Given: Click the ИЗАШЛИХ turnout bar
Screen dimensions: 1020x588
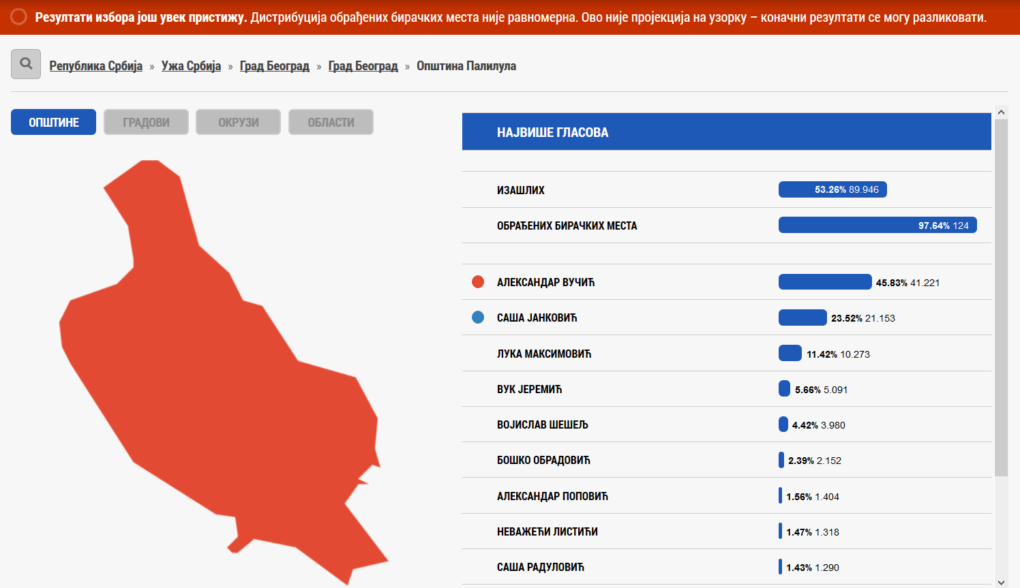Looking at the screenshot, I should pyautogui.click(x=832, y=190).
